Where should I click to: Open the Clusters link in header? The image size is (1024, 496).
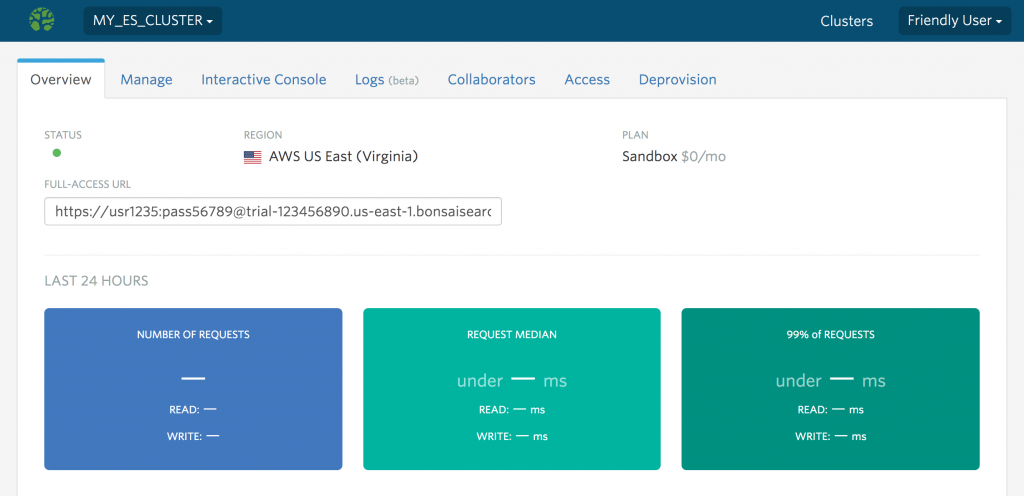click(846, 21)
